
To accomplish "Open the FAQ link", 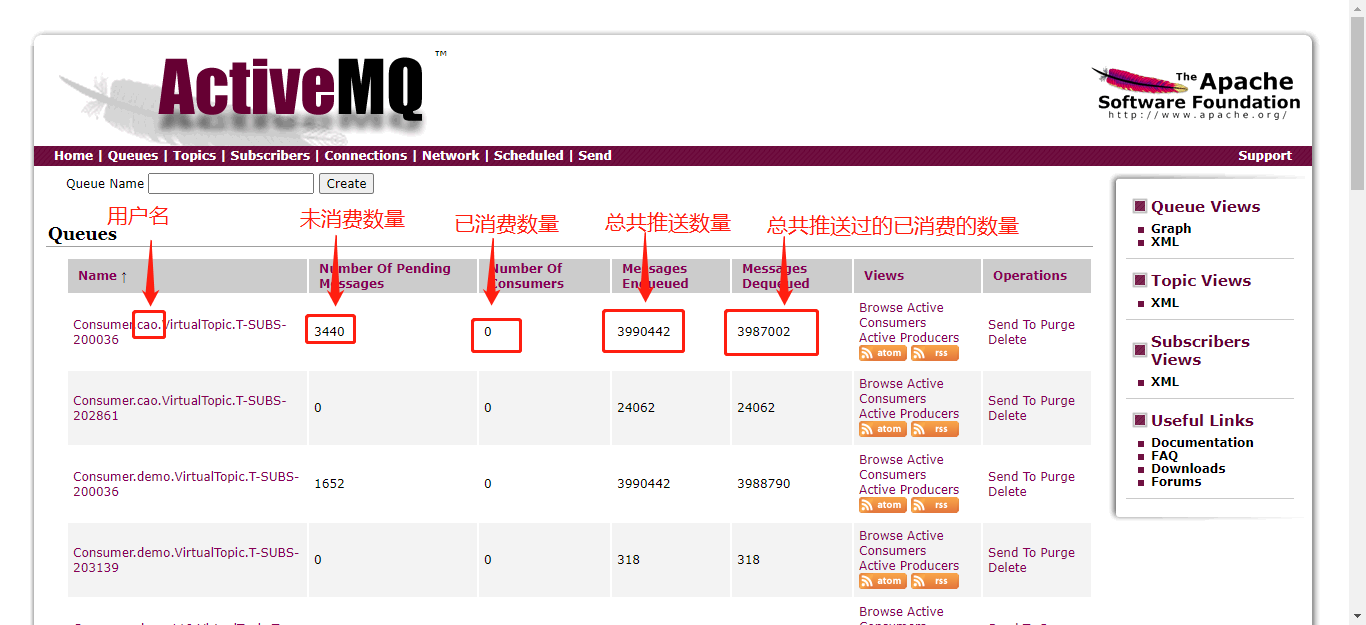I will [1165, 456].
